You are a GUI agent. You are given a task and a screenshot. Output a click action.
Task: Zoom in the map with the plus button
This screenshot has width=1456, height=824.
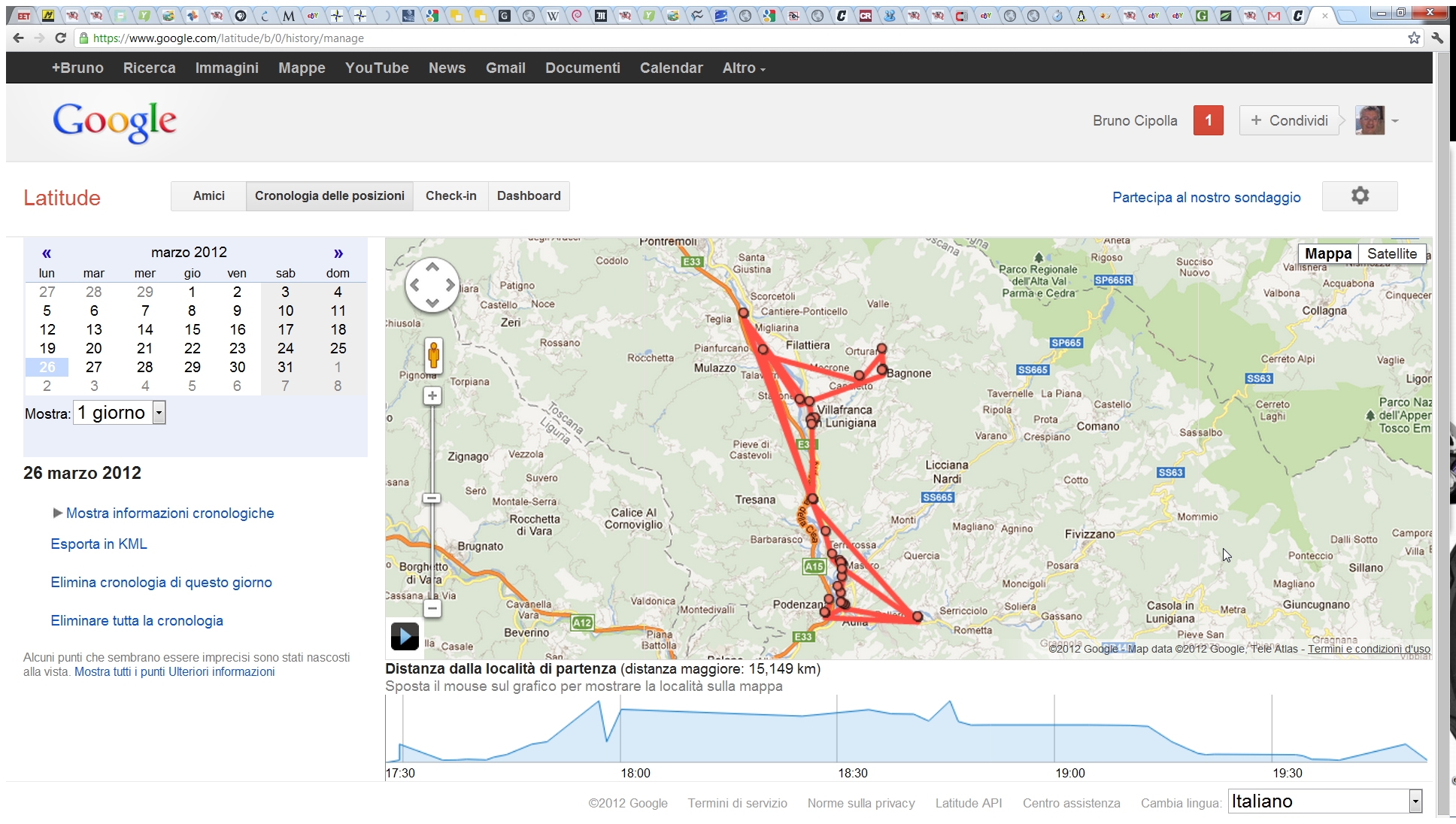click(432, 395)
